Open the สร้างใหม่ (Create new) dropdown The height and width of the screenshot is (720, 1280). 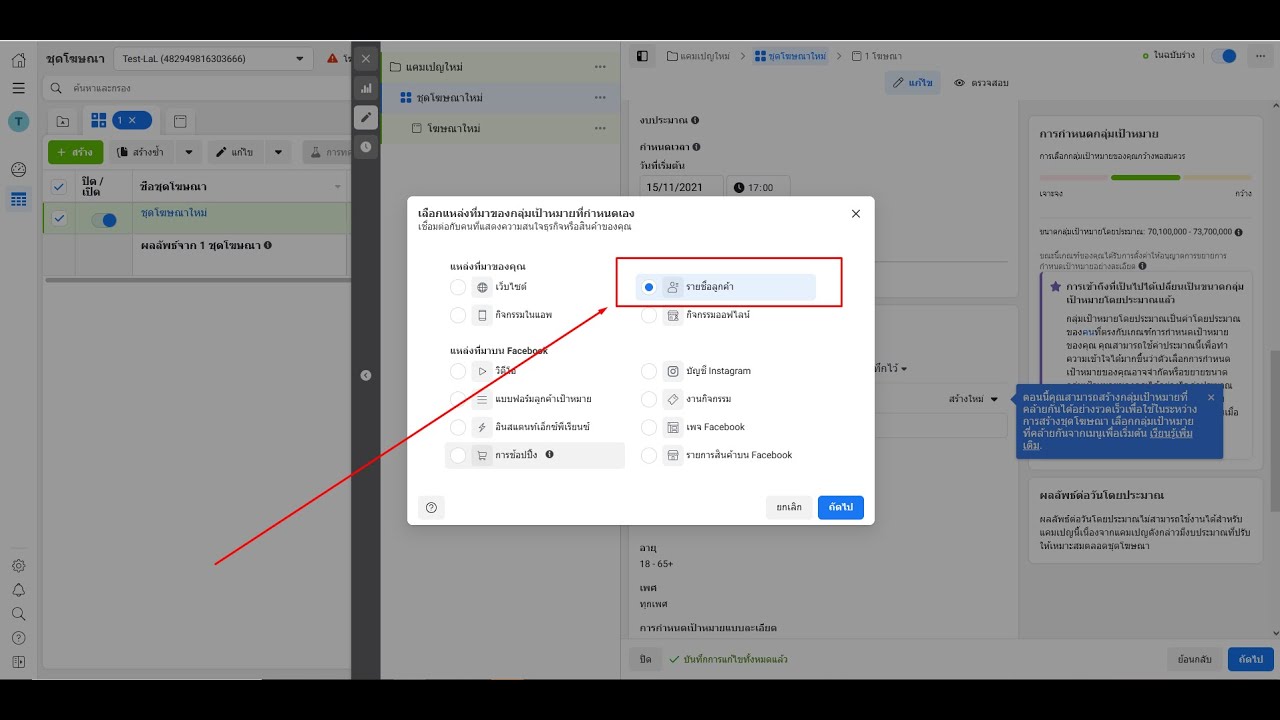click(x=975, y=399)
